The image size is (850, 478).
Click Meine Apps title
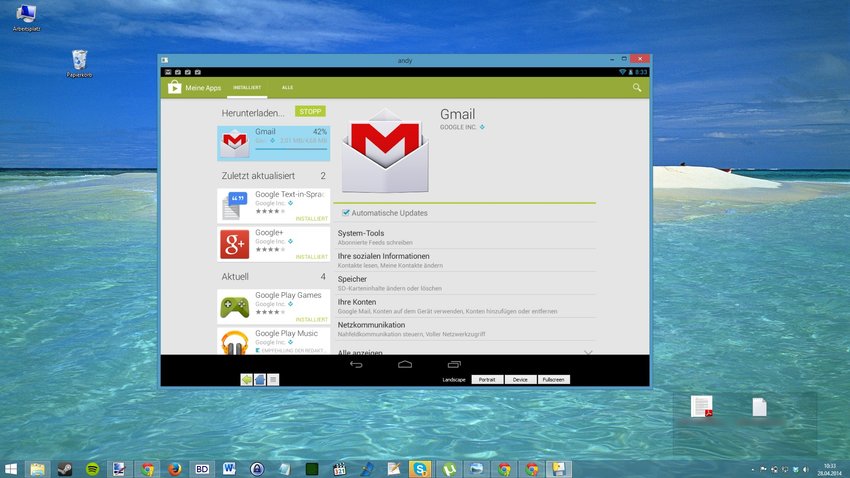203,88
